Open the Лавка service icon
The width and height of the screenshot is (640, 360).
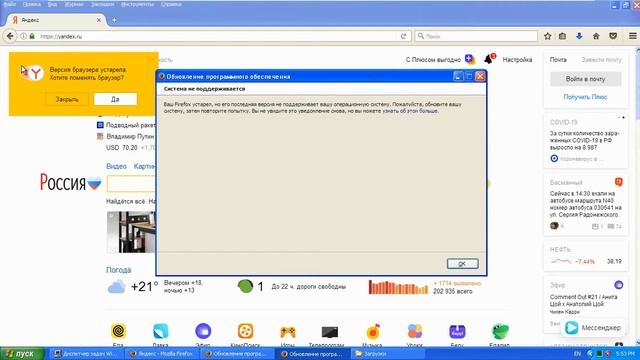pyautogui.click(x=160, y=331)
